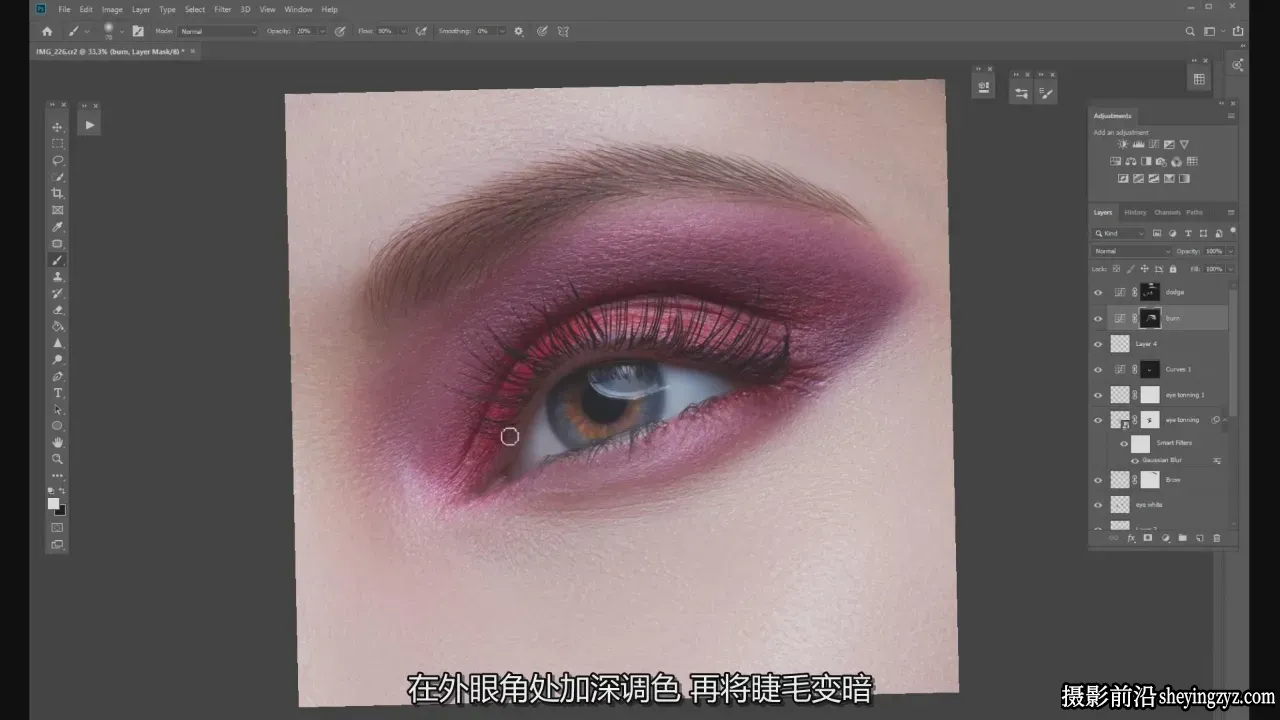The image size is (1280, 720).
Task: Click the Home icon in options bar
Action: tap(46, 31)
